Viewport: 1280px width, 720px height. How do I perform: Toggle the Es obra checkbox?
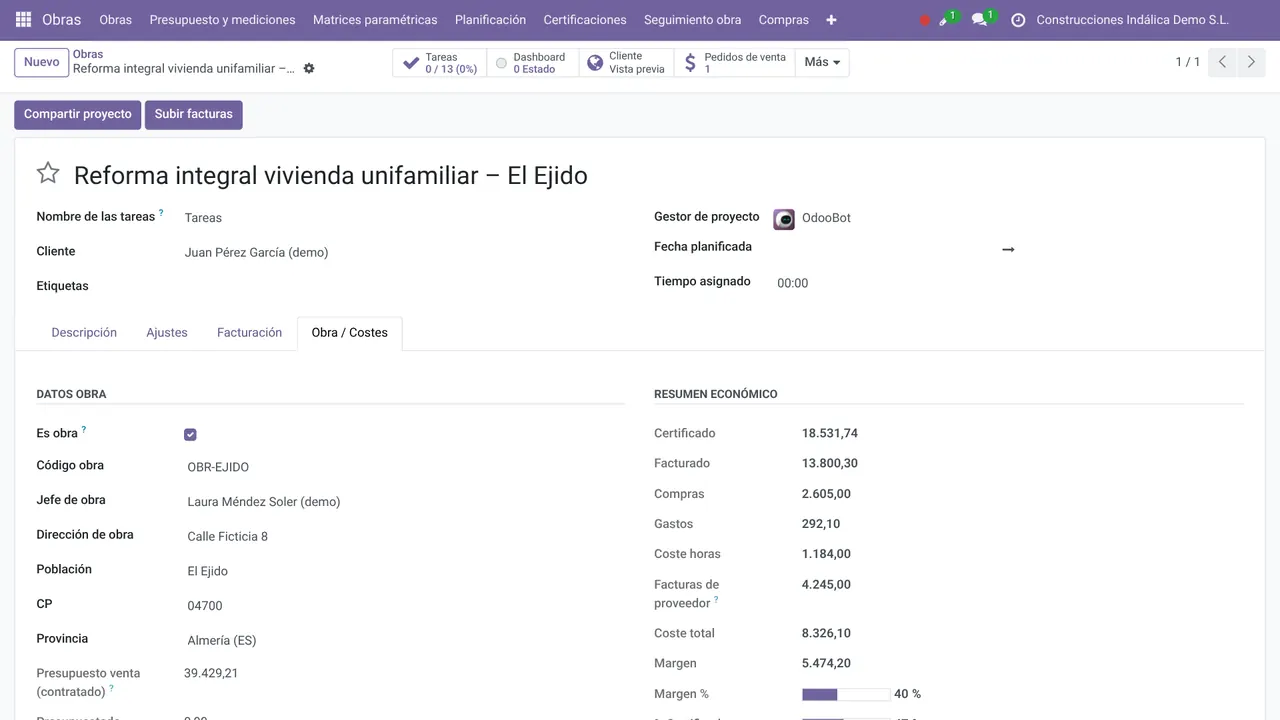tap(190, 434)
